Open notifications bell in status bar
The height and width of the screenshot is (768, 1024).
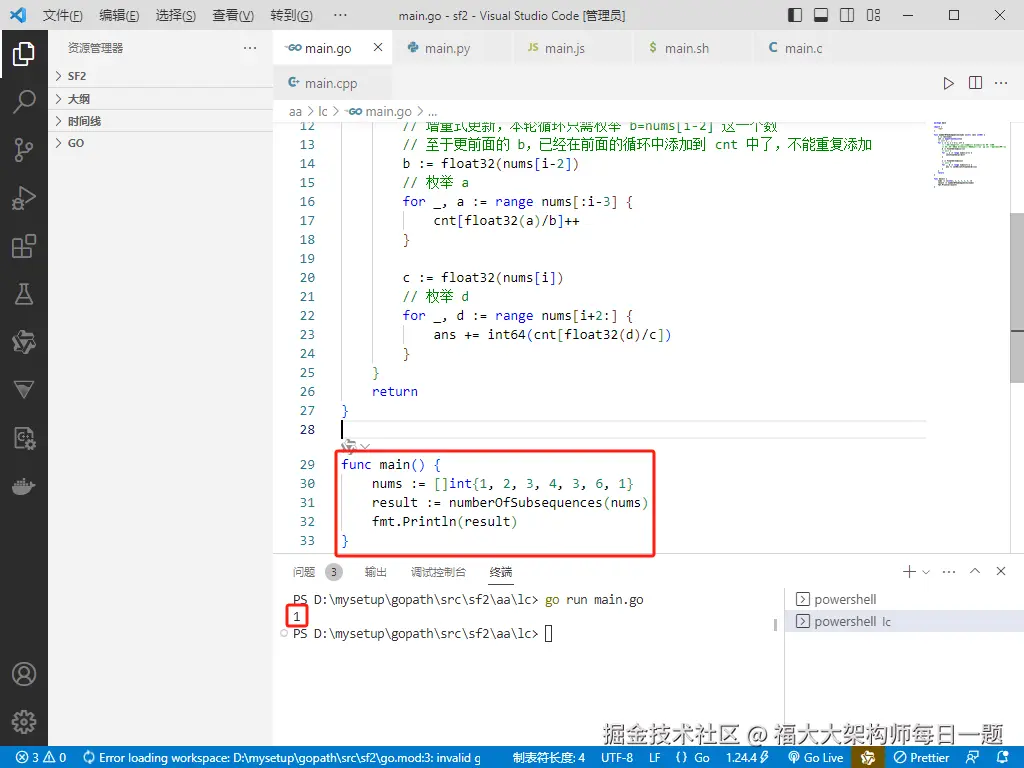tap(1004, 758)
